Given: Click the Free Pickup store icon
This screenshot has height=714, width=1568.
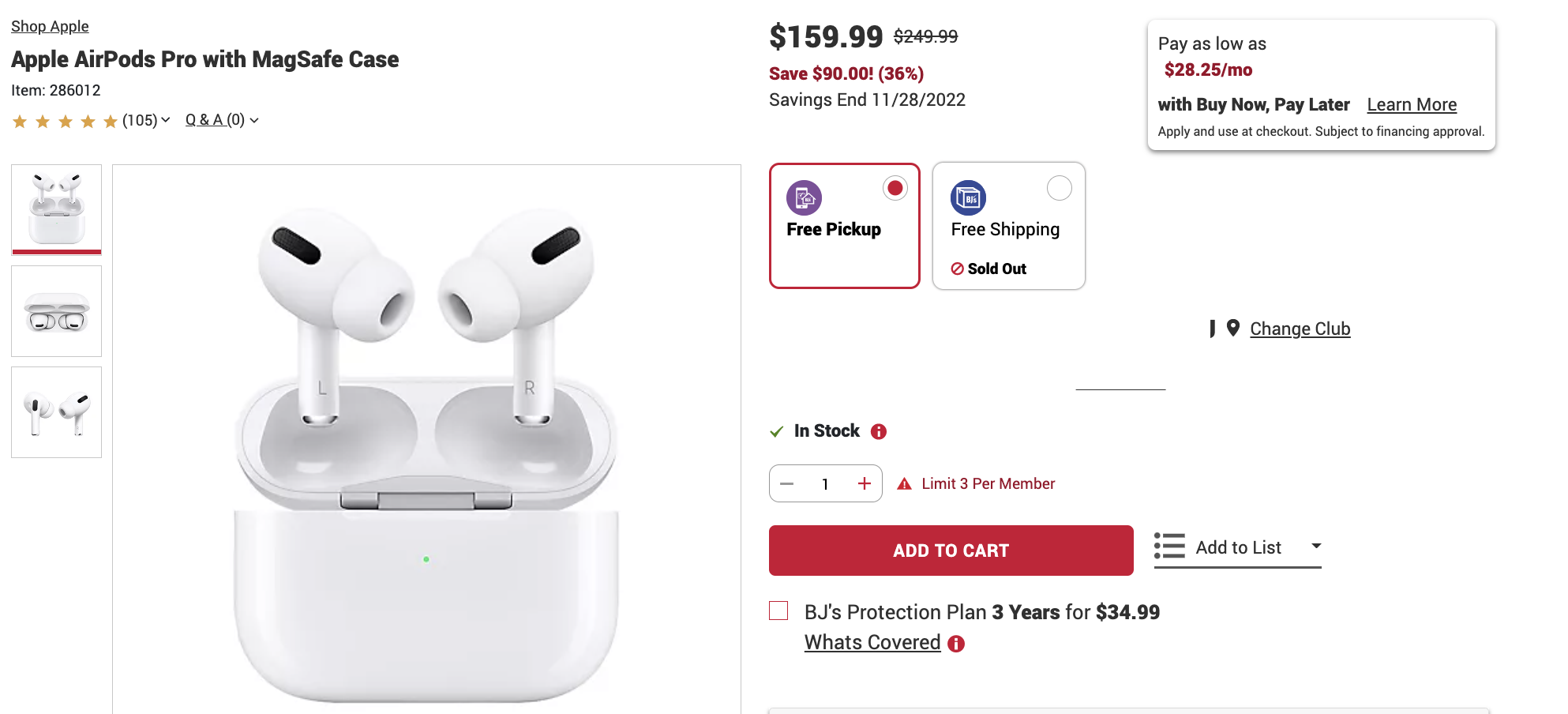Looking at the screenshot, I should click(x=804, y=197).
